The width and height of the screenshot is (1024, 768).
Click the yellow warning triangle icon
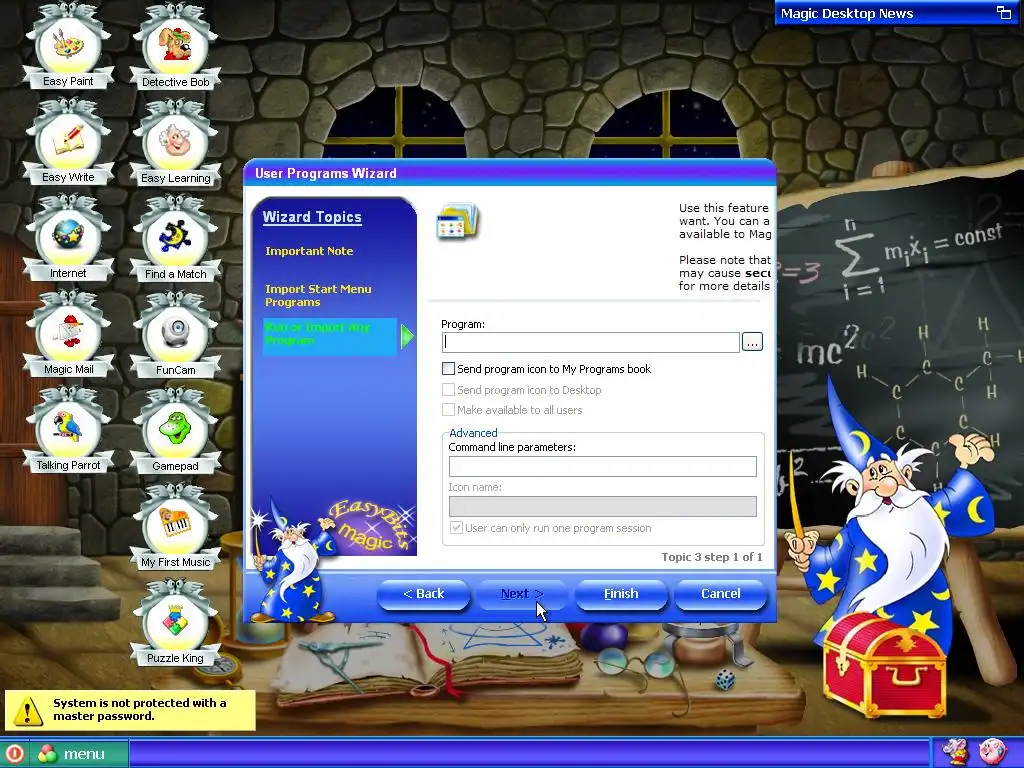coord(28,710)
